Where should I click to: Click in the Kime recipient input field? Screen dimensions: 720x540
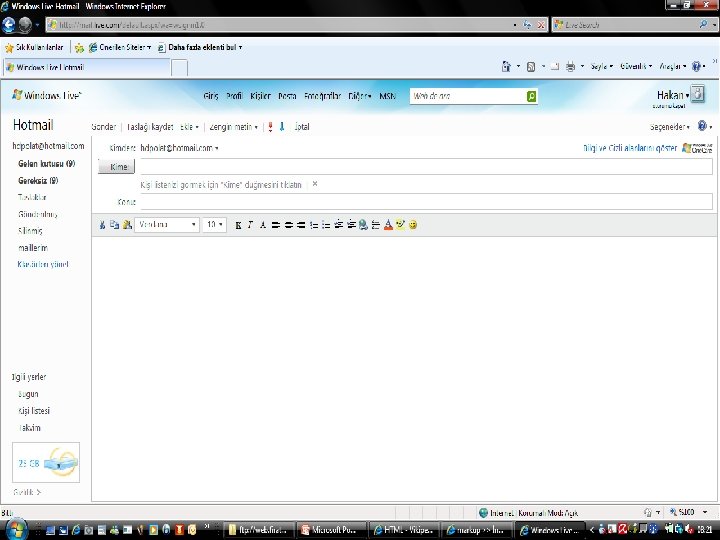[426, 167]
